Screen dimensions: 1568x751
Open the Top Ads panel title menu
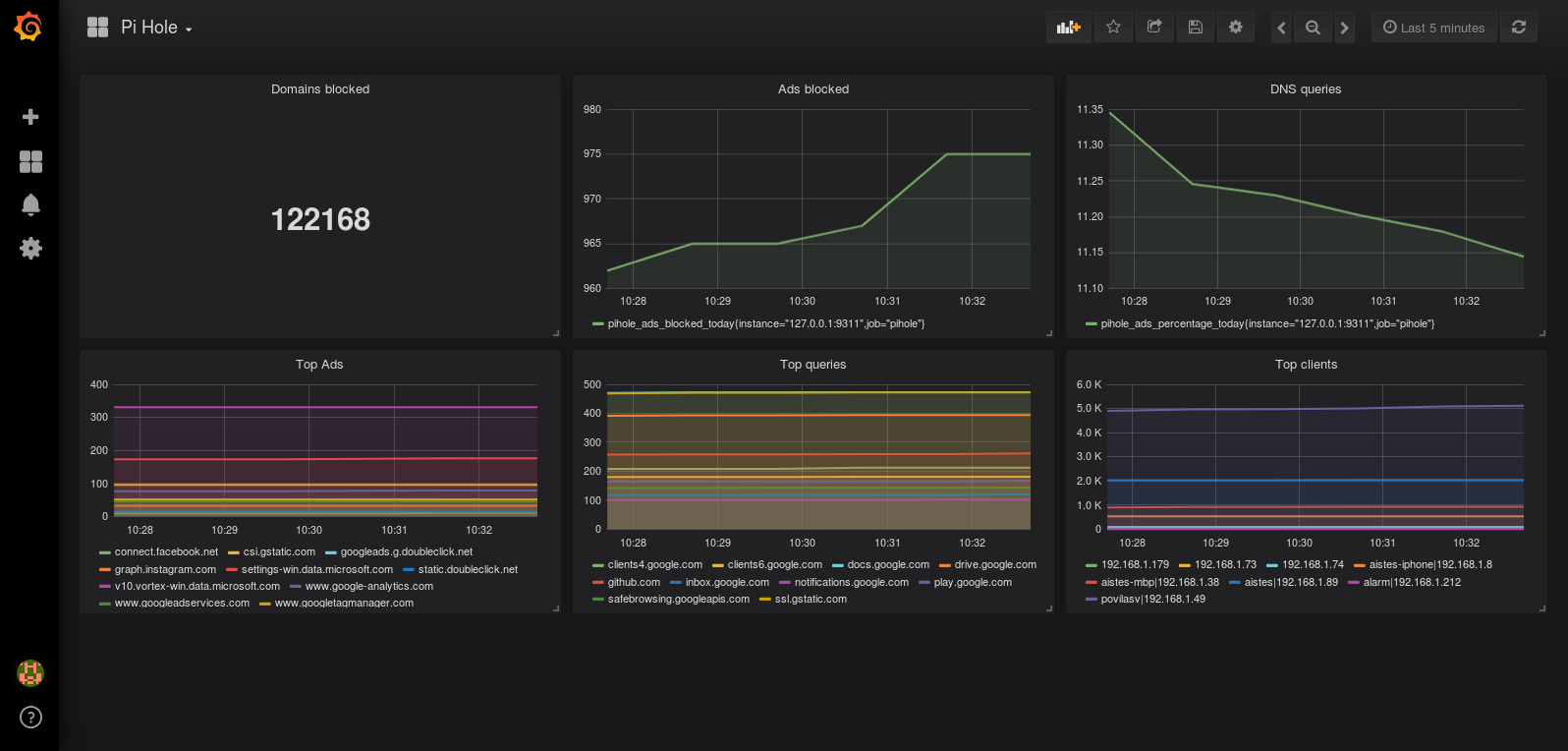tap(319, 365)
